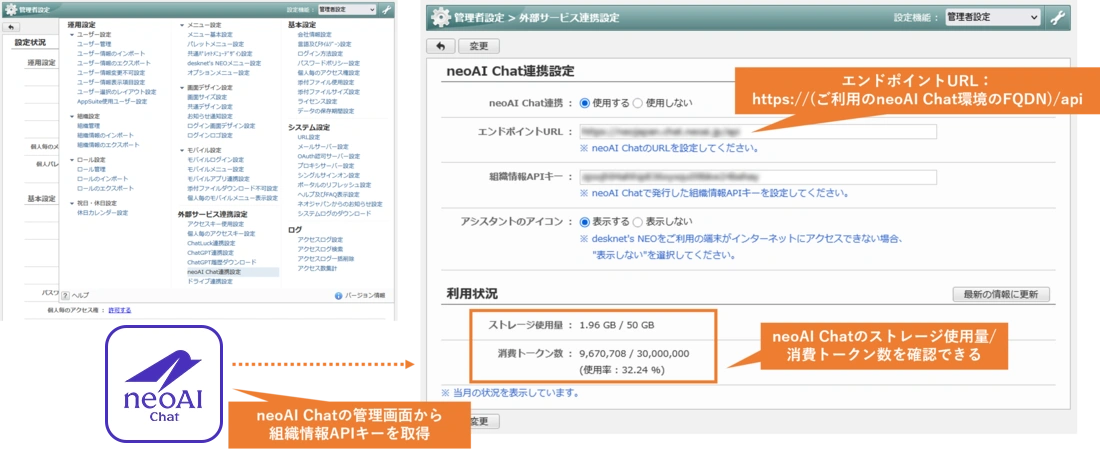Collapse the 祝日・休日設定 group
1100x452 pixels.
tap(72, 203)
